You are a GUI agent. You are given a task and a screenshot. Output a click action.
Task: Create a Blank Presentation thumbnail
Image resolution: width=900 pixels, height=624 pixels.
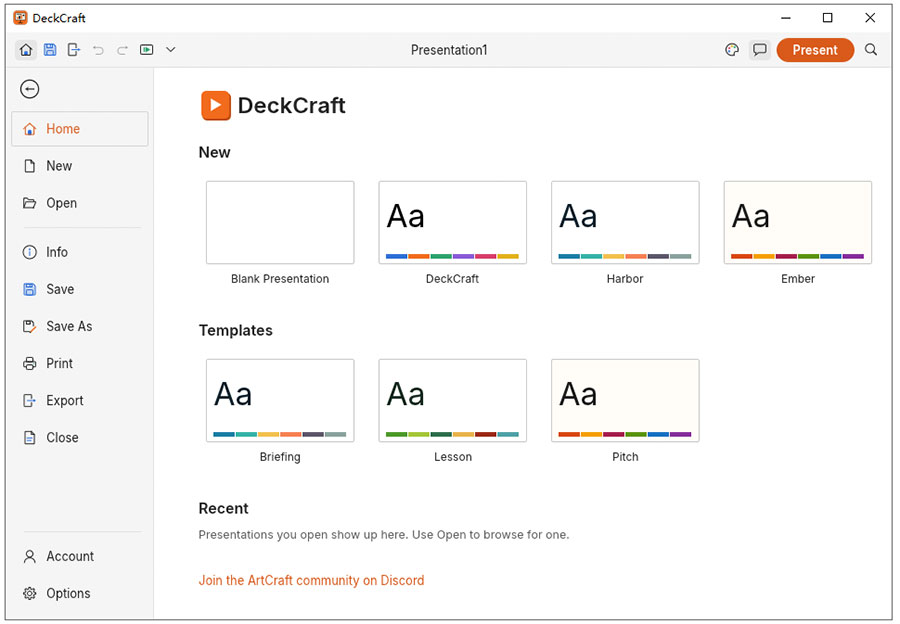click(280, 223)
